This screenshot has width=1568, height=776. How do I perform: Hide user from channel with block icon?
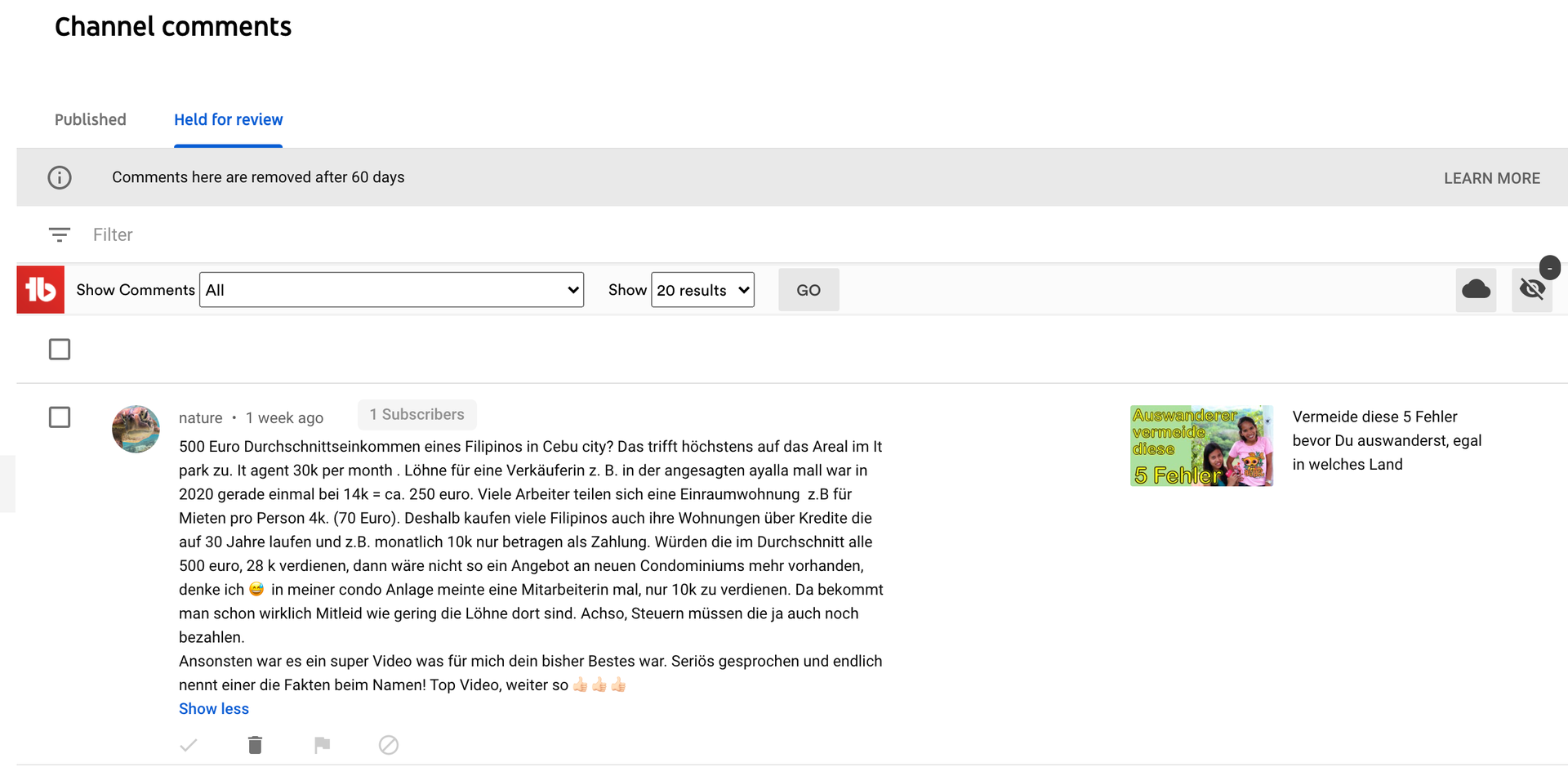coord(389,745)
